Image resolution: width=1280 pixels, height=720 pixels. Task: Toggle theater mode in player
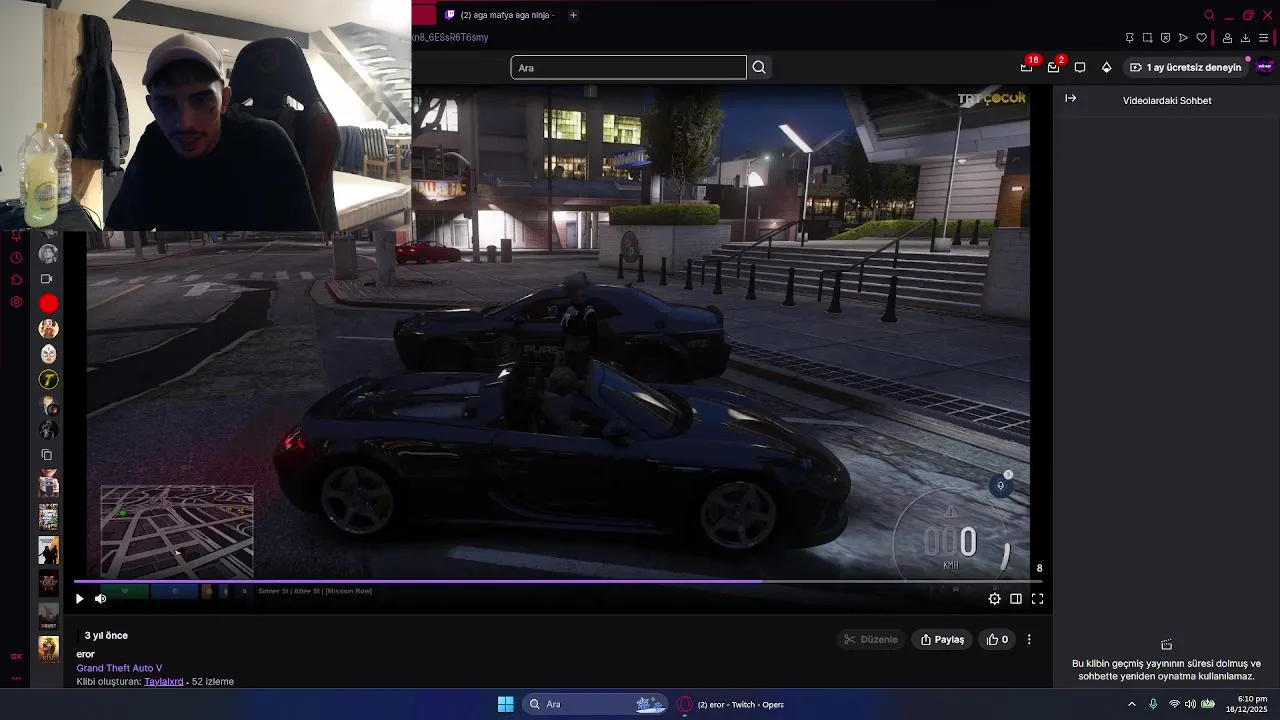[1016, 599]
